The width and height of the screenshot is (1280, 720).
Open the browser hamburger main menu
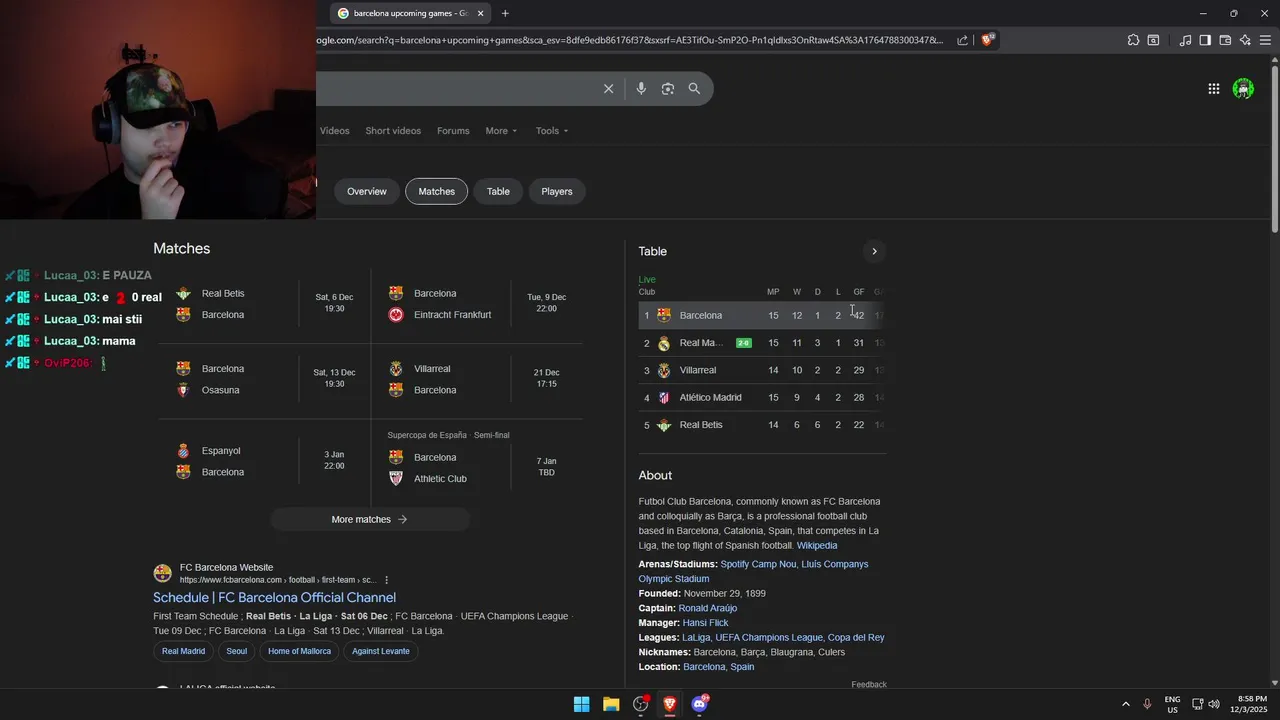[x=1265, y=40]
